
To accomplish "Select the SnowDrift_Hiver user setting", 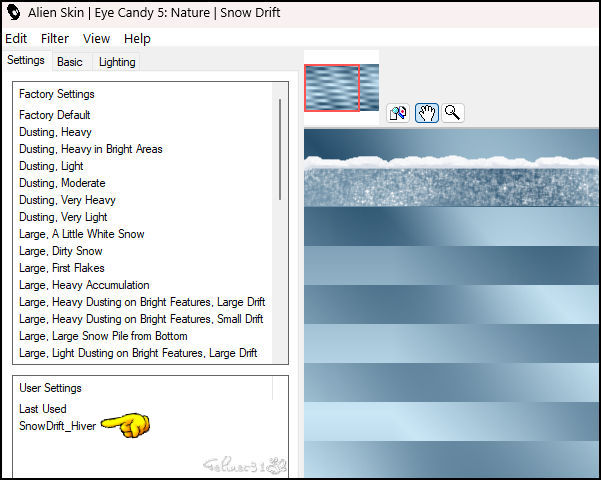I will pyautogui.click(x=58, y=426).
